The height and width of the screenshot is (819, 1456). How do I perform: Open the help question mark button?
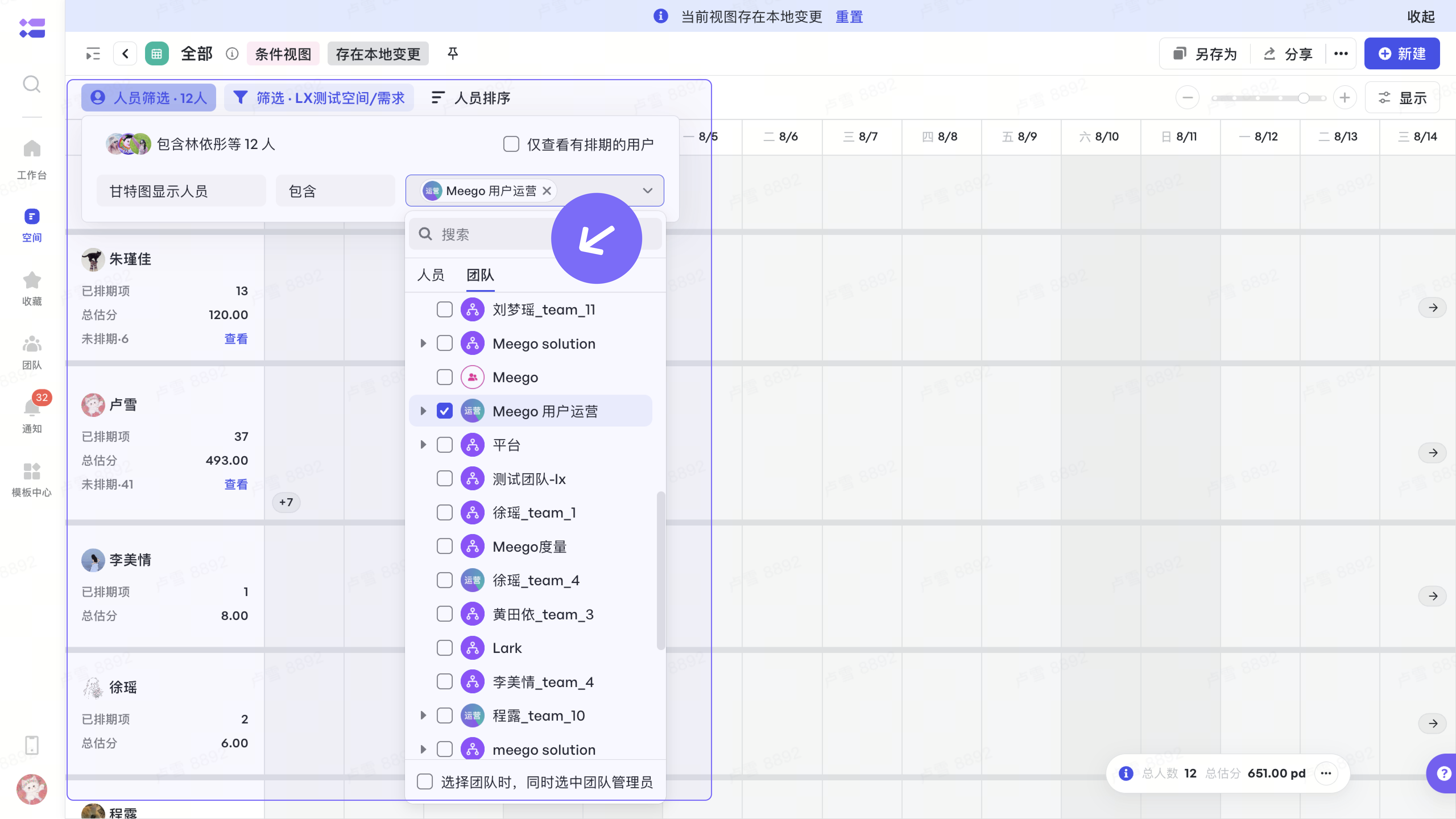1443,773
